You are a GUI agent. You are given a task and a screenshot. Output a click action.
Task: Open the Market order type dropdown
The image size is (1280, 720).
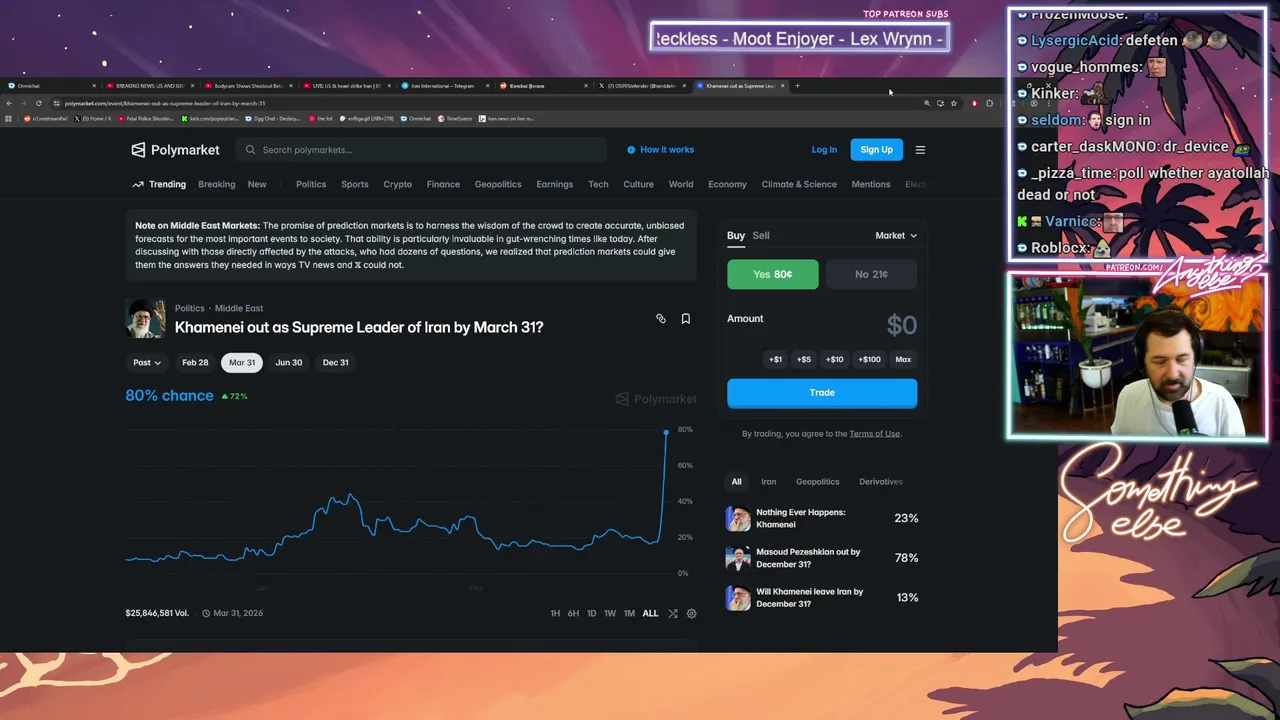pyautogui.click(x=896, y=236)
